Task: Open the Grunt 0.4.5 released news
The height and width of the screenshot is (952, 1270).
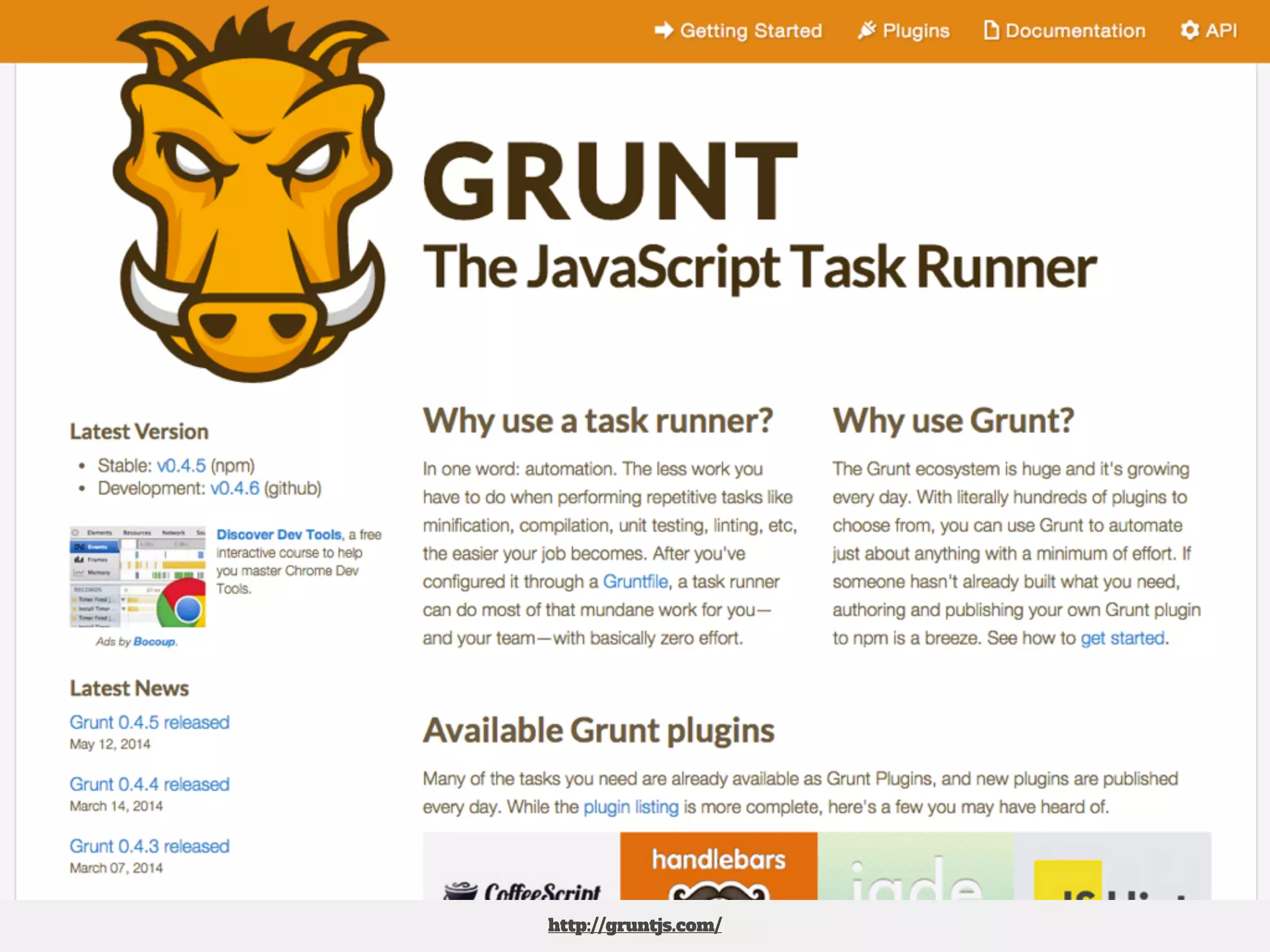Action: click(x=149, y=722)
